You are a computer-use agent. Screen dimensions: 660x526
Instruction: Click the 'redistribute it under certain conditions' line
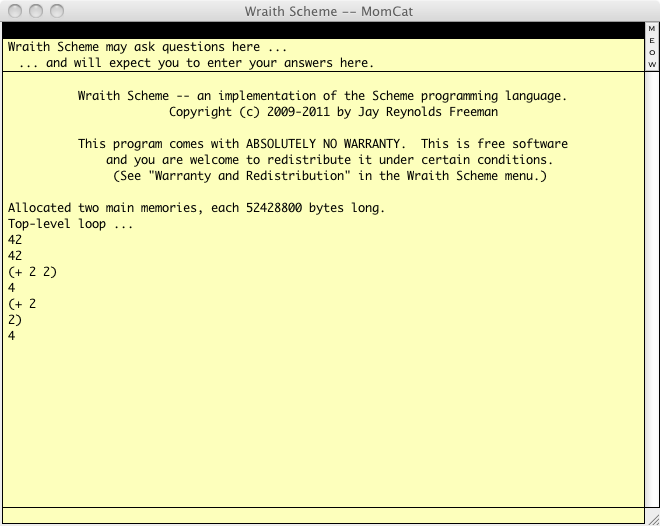[x=329, y=160]
